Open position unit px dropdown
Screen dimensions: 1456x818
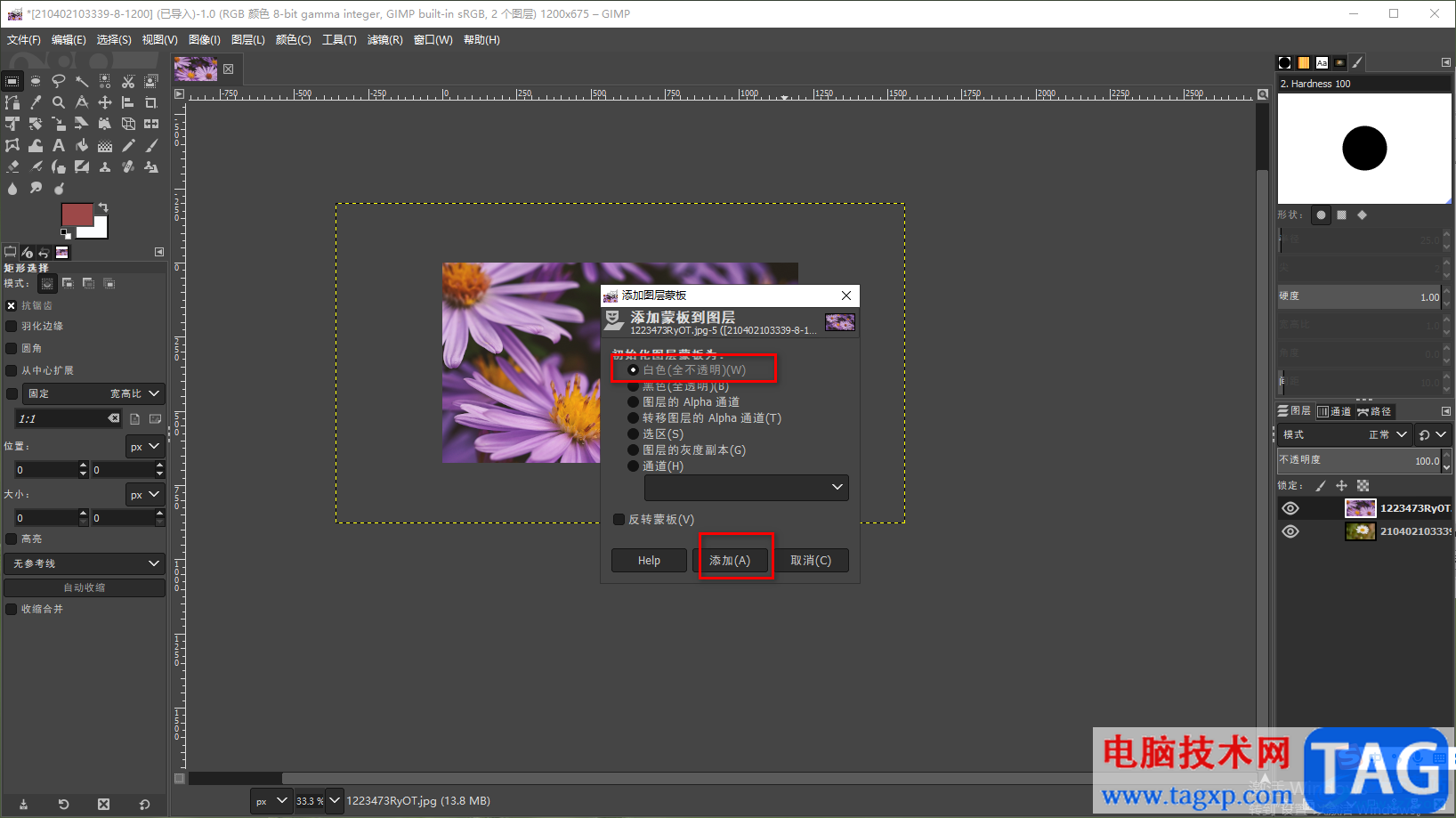tap(145, 447)
